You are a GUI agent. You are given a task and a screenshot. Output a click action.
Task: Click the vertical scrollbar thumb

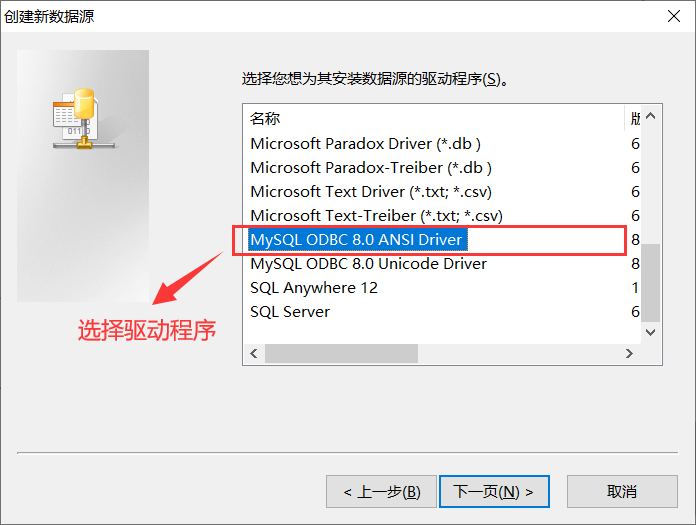click(651, 283)
